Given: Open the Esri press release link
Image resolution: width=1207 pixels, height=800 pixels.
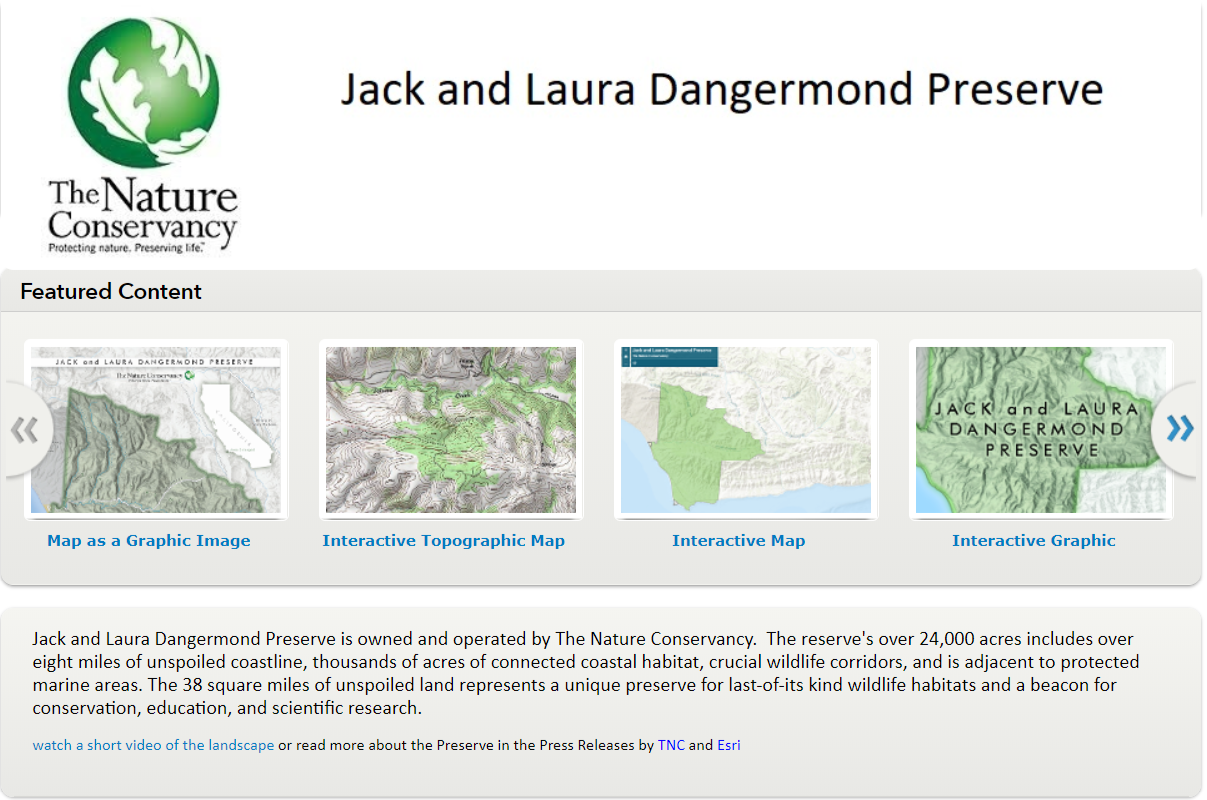Looking at the screenshot, I should click(729, 745).
